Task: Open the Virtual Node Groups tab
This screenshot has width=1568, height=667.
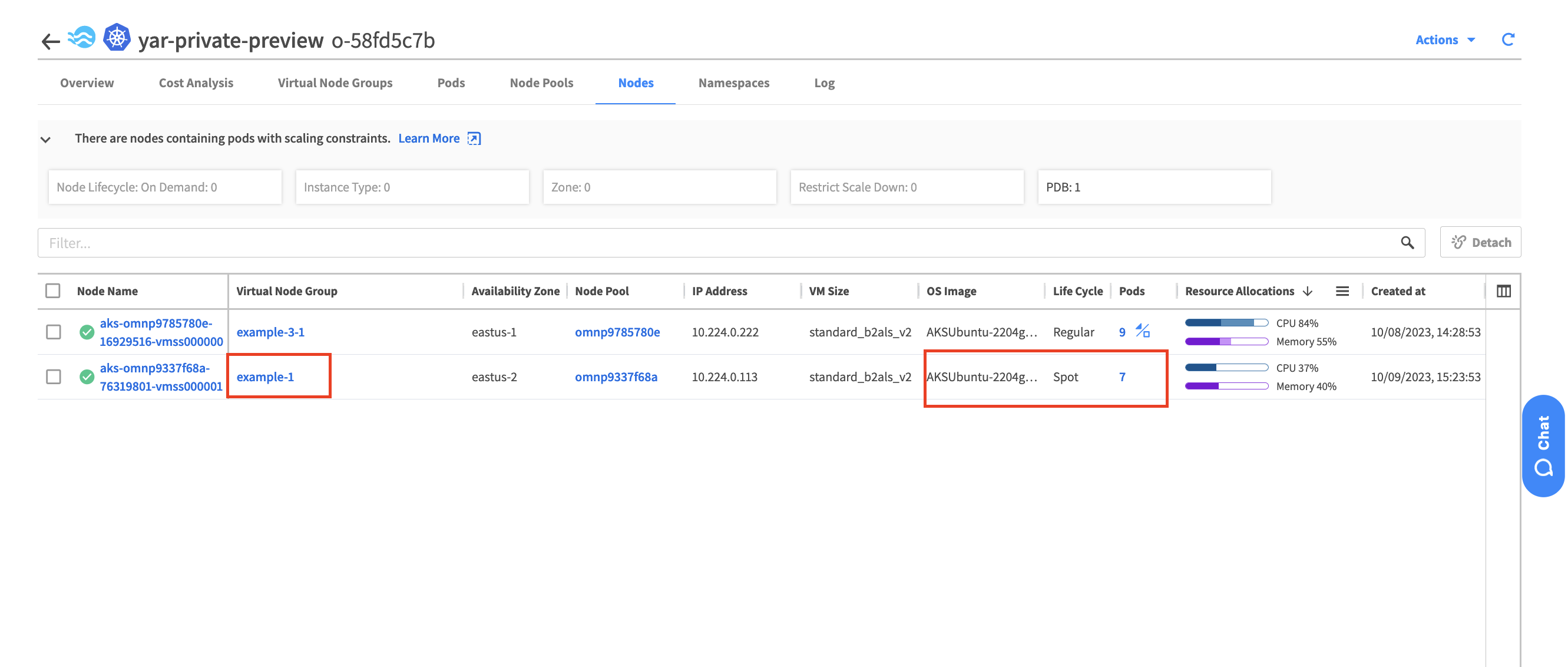Action: (335, 83)
